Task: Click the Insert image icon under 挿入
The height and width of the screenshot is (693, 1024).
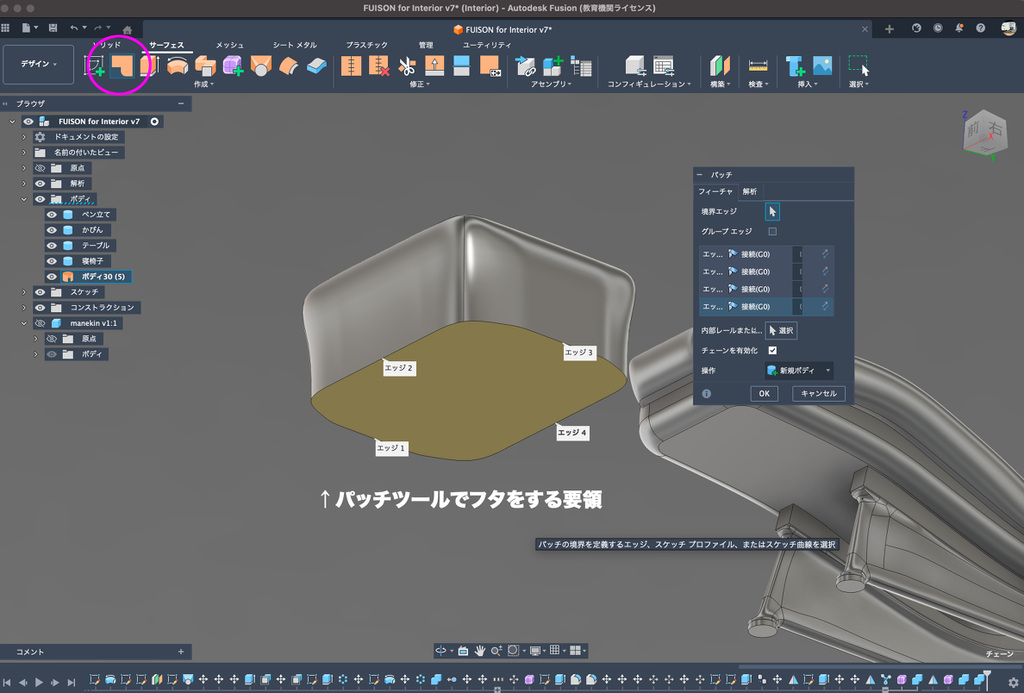Action: [x=822, y=66]
